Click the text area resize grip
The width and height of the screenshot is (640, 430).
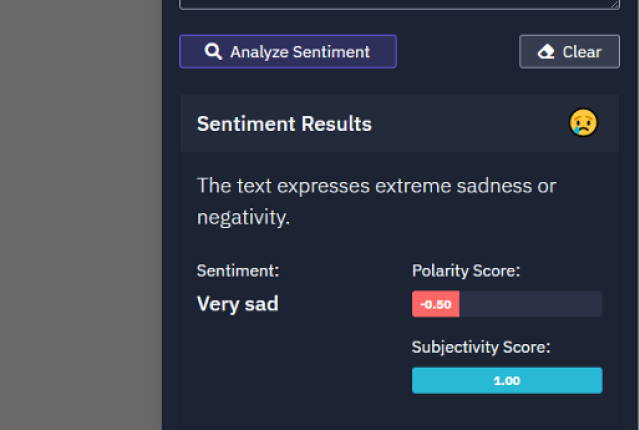[615, 4]
